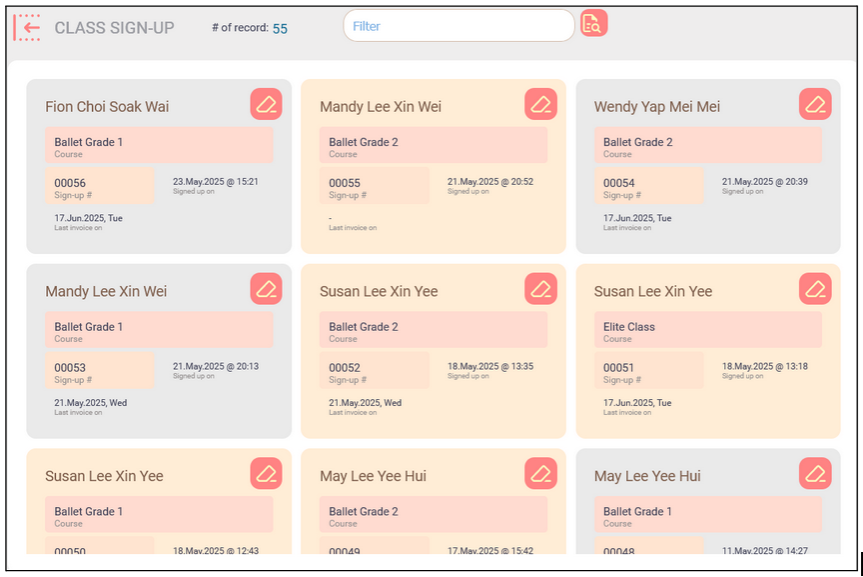Edit May Lee Yee Hui's Ballet Grade 2 record

(540, 473)
